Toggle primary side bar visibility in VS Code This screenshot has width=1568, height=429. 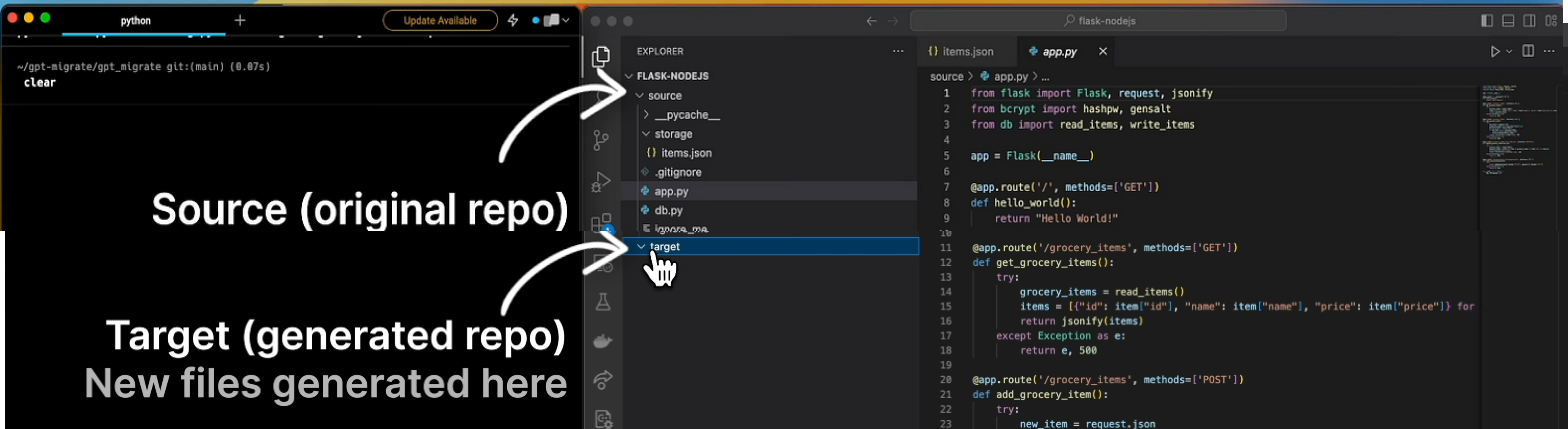1486,21
